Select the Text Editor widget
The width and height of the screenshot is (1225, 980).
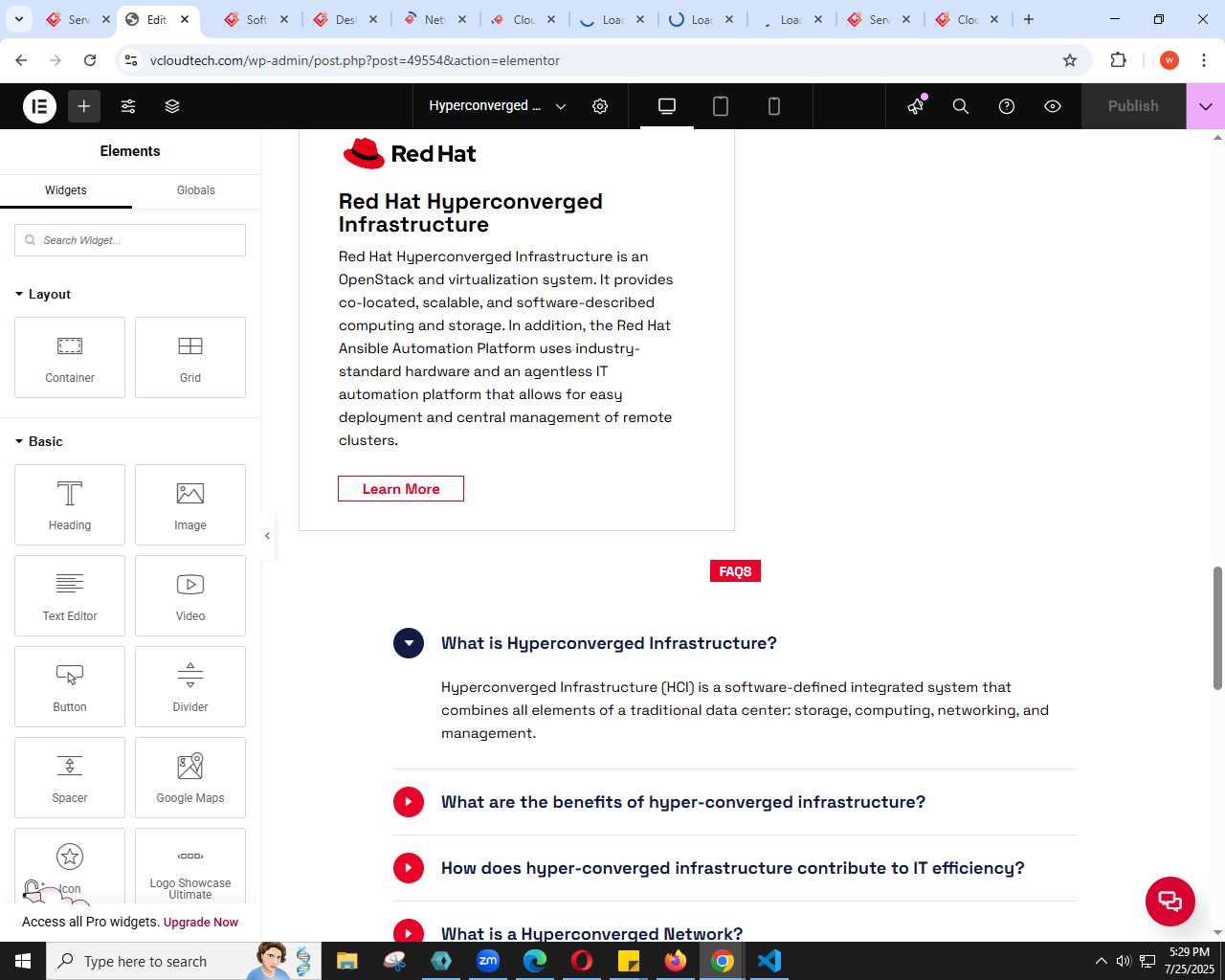(x=70, y=595)
